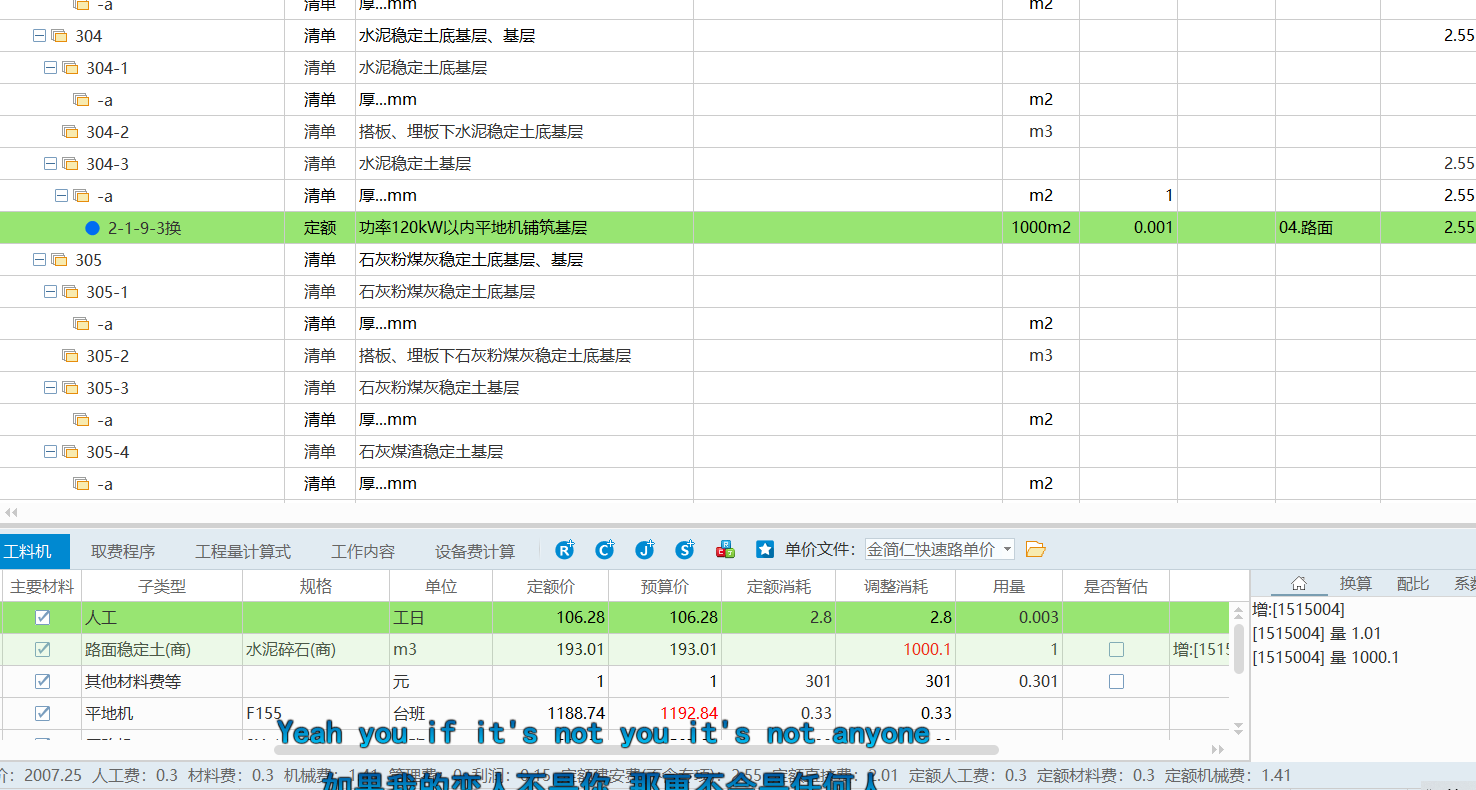Click scroll-up arrow of material table
The width and height of the screenshot is (1476, 790).
pyautogui.click(x=1239, y=610)
